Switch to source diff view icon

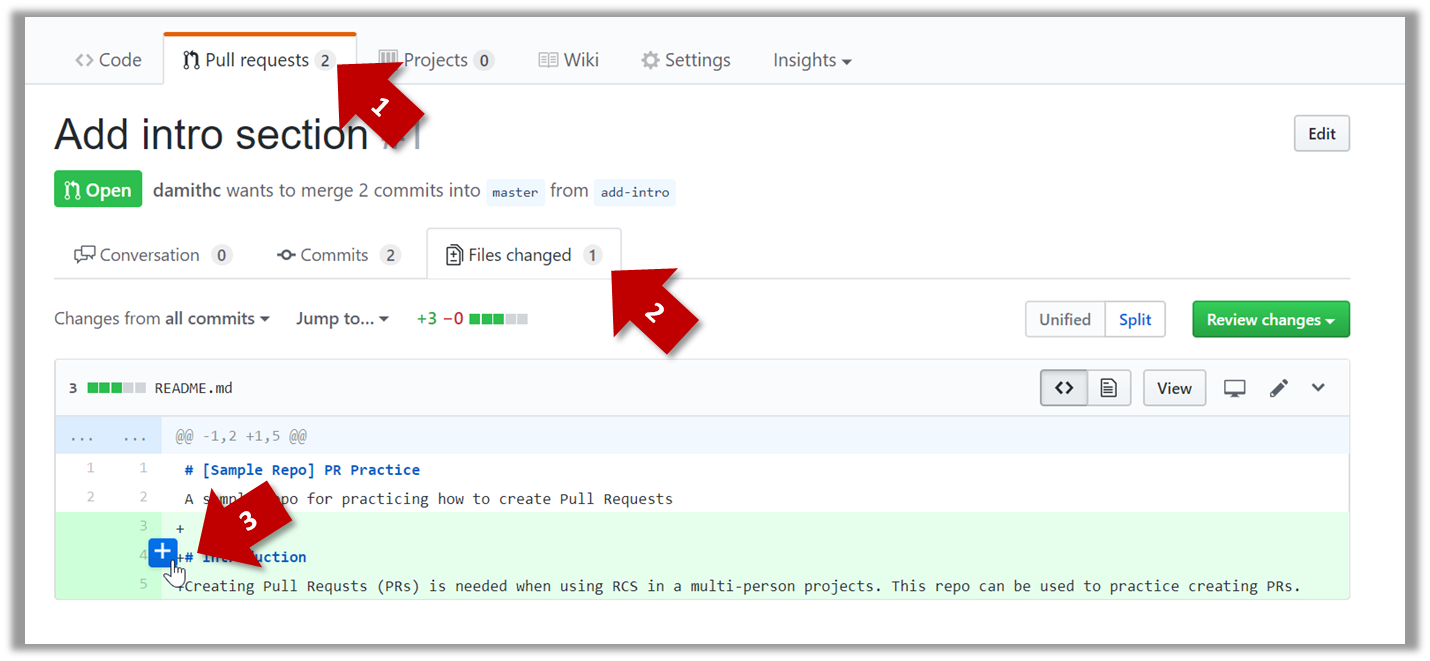1064,388
